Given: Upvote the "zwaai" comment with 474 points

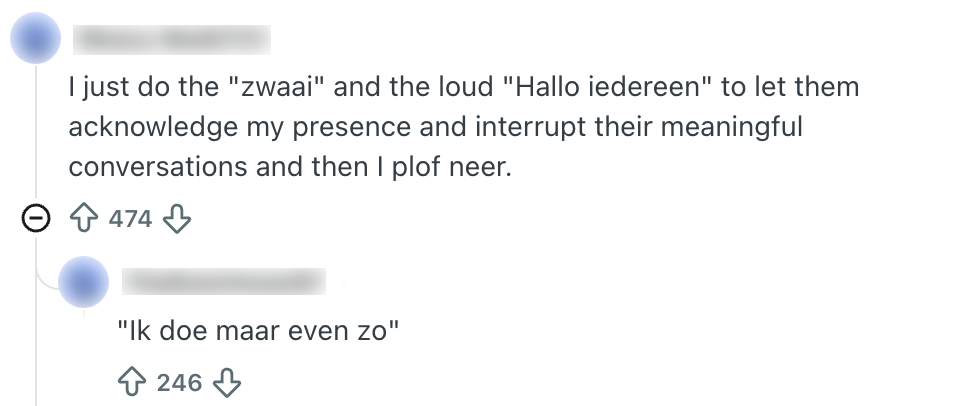Looking at the screenshot, I should coord(85,219).
